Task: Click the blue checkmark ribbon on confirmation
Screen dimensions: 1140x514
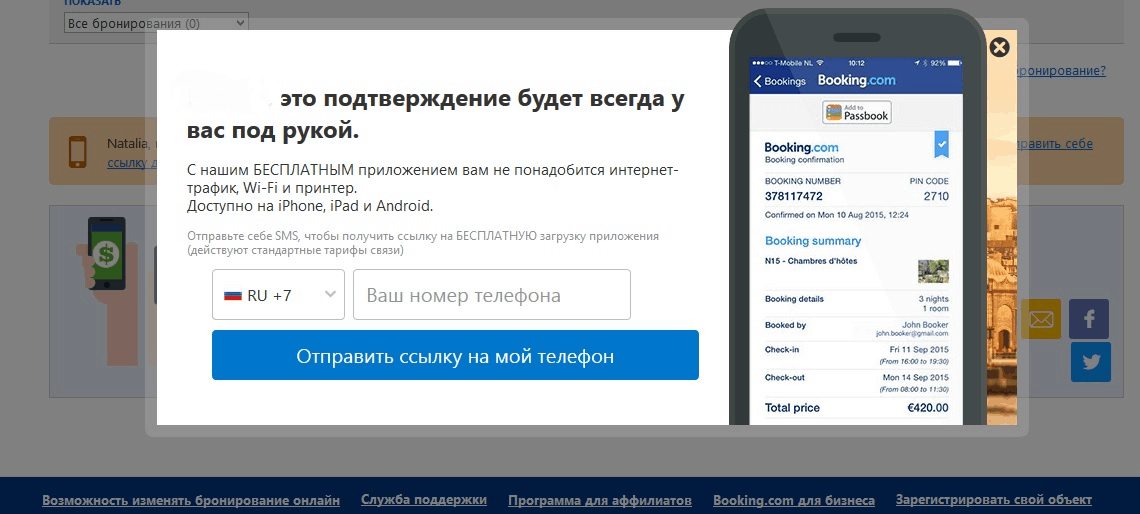Action: pyautogui.click(x=940, y=145)
